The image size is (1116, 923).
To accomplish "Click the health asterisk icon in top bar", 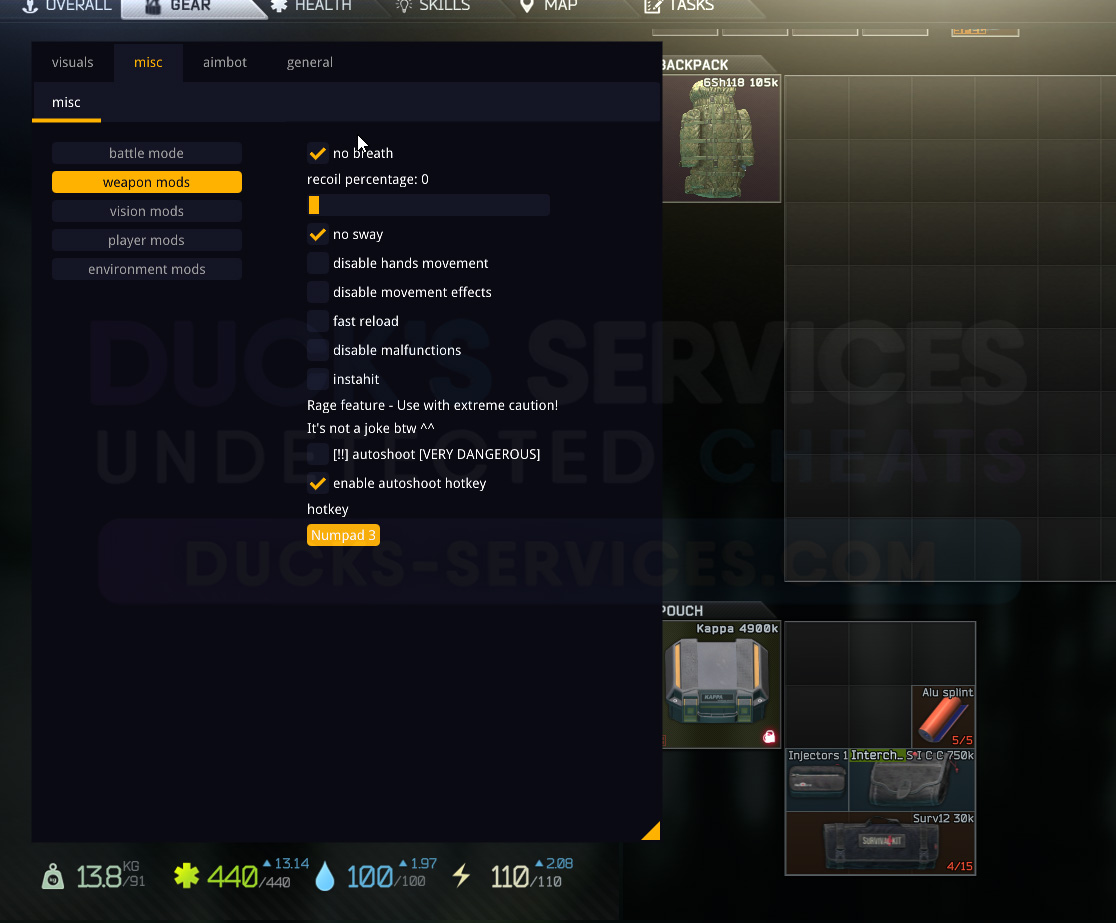I will 279,6.
